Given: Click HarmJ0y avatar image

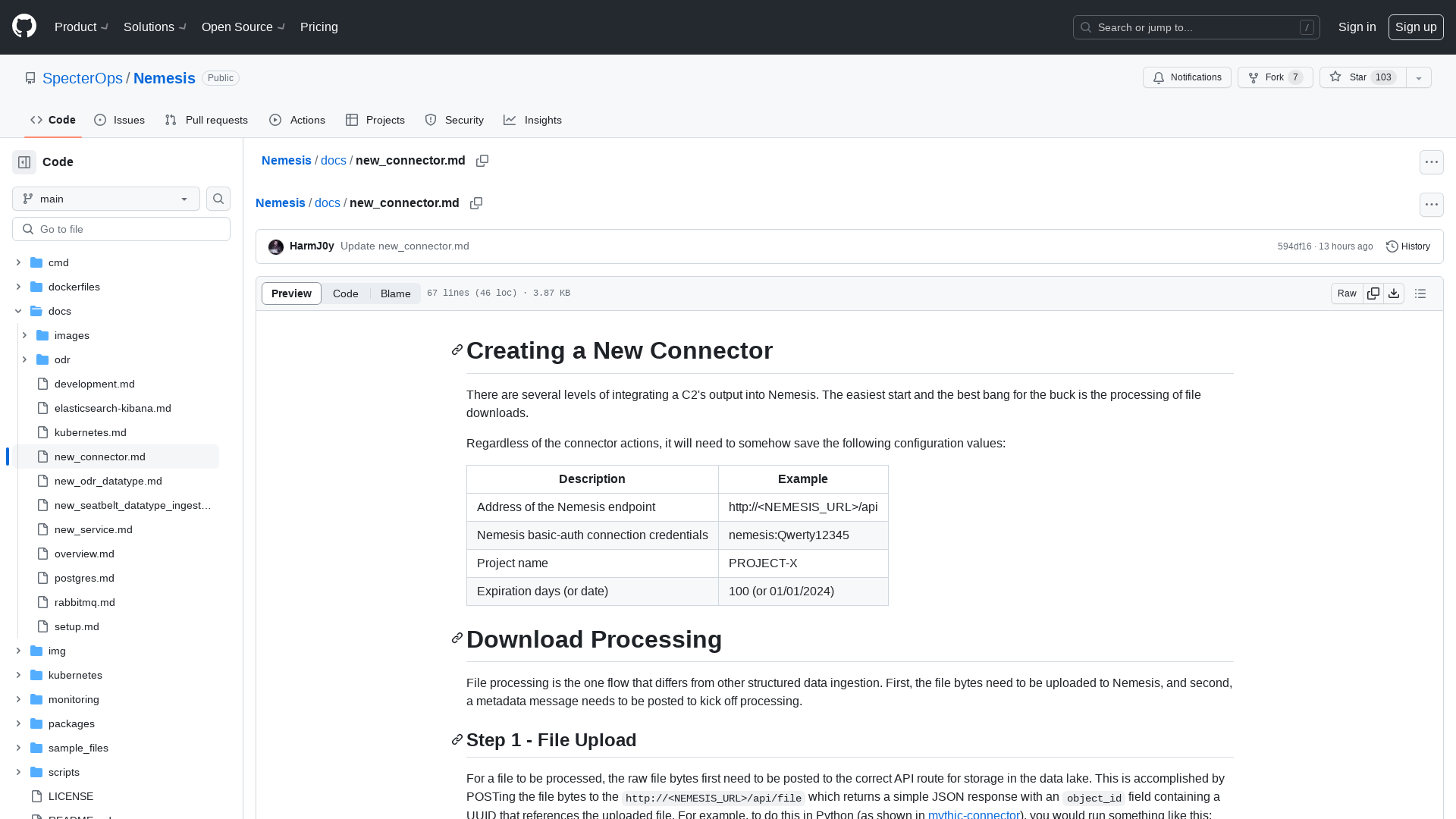Looking at the screenshot, I should tap(276, 246).
